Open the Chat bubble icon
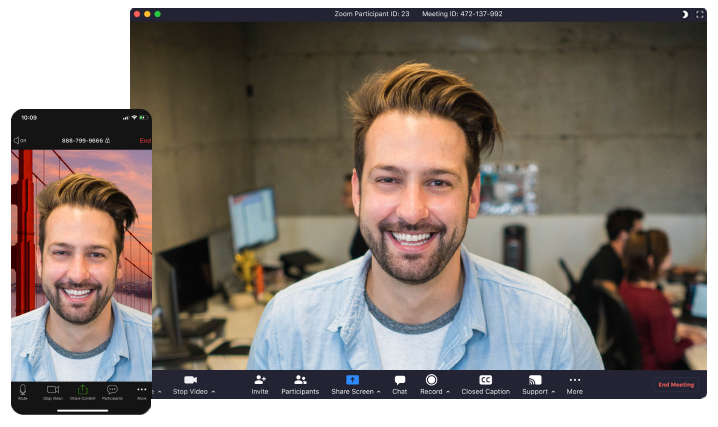Image resolution: width=718 pixels, height=427 pixels. (x=400, y=380)
